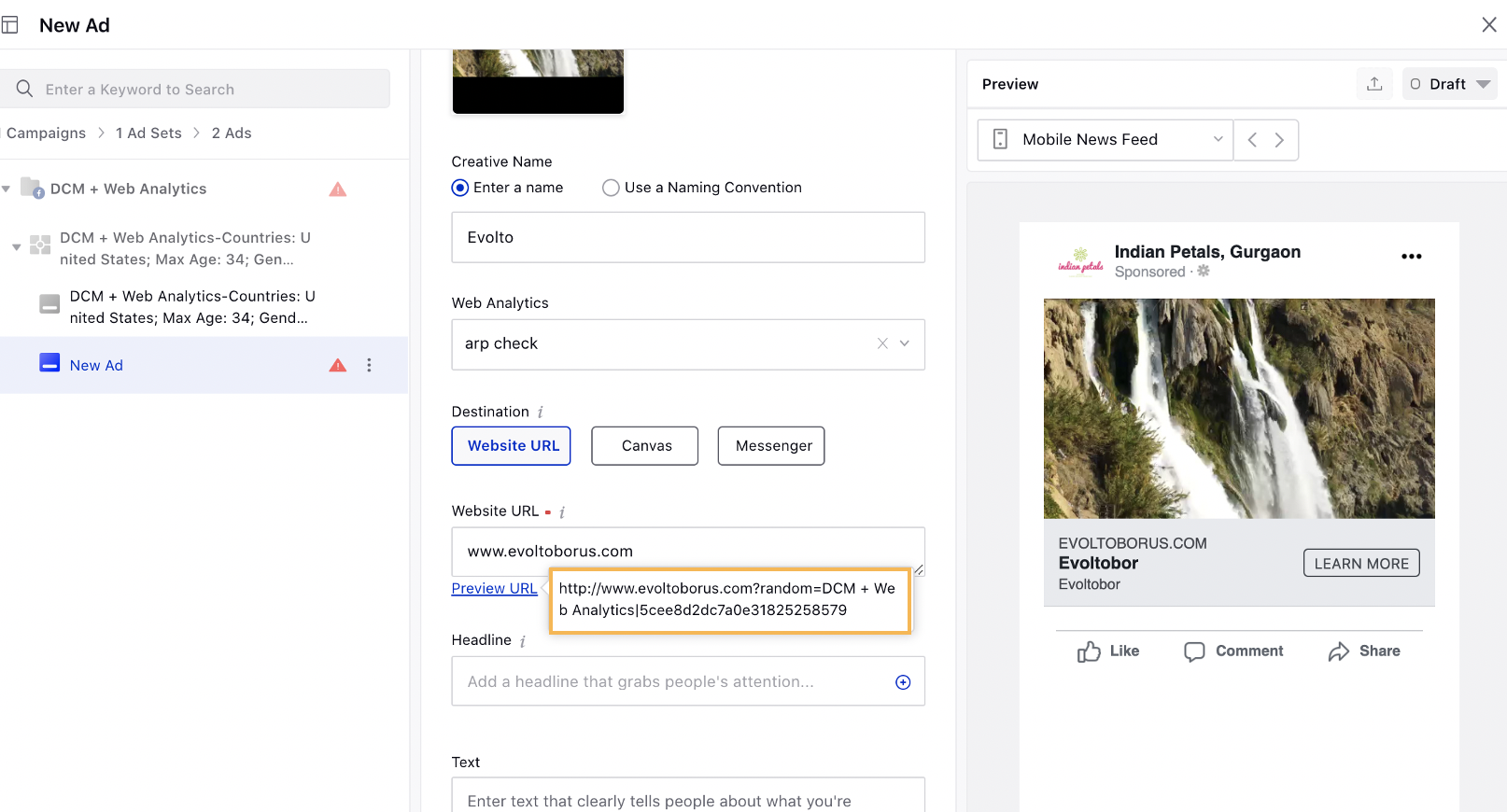1507x812 pixels.
Task: Choose Messenger destination
Action: click(771, 446)
